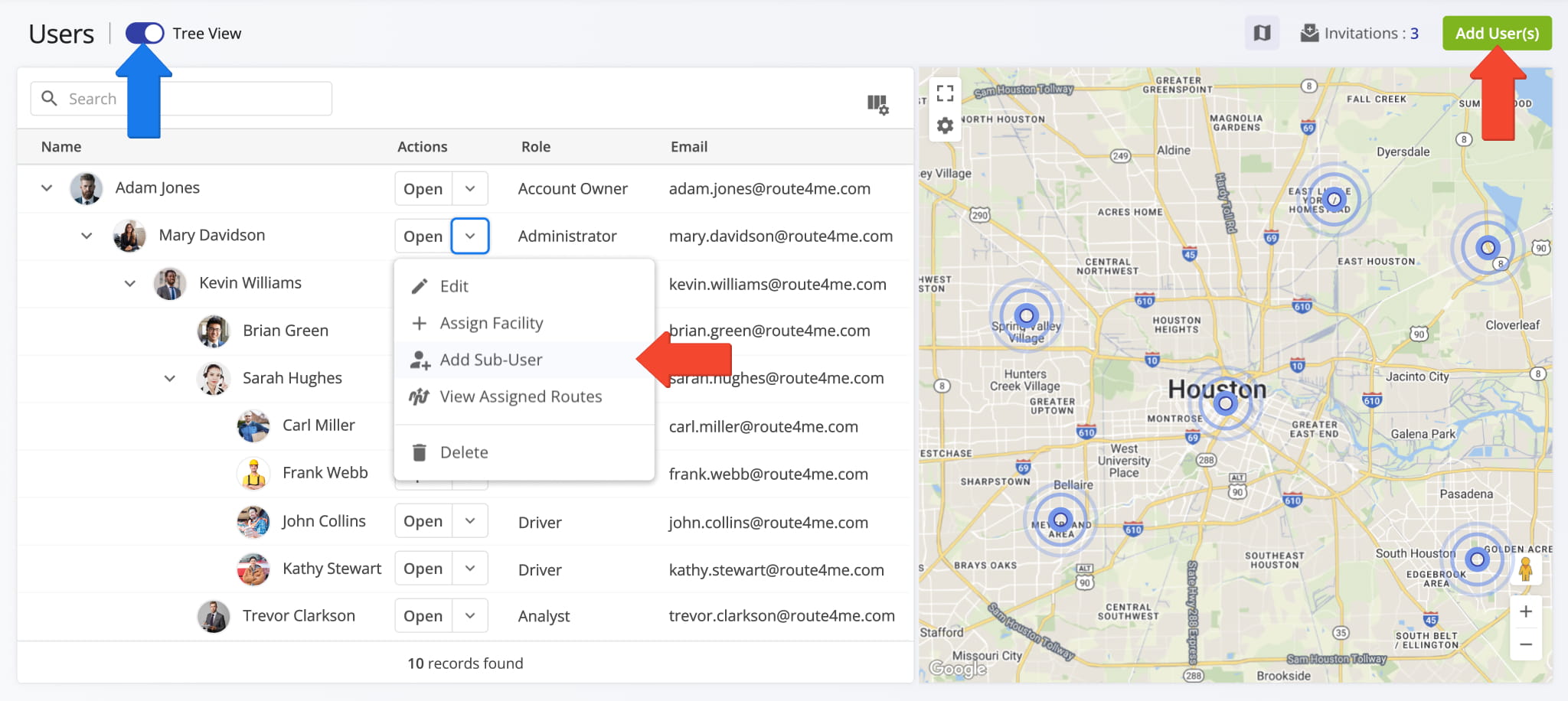
Task: Choose View Assigned Routes menu option
Action: [x=521, y=396]
